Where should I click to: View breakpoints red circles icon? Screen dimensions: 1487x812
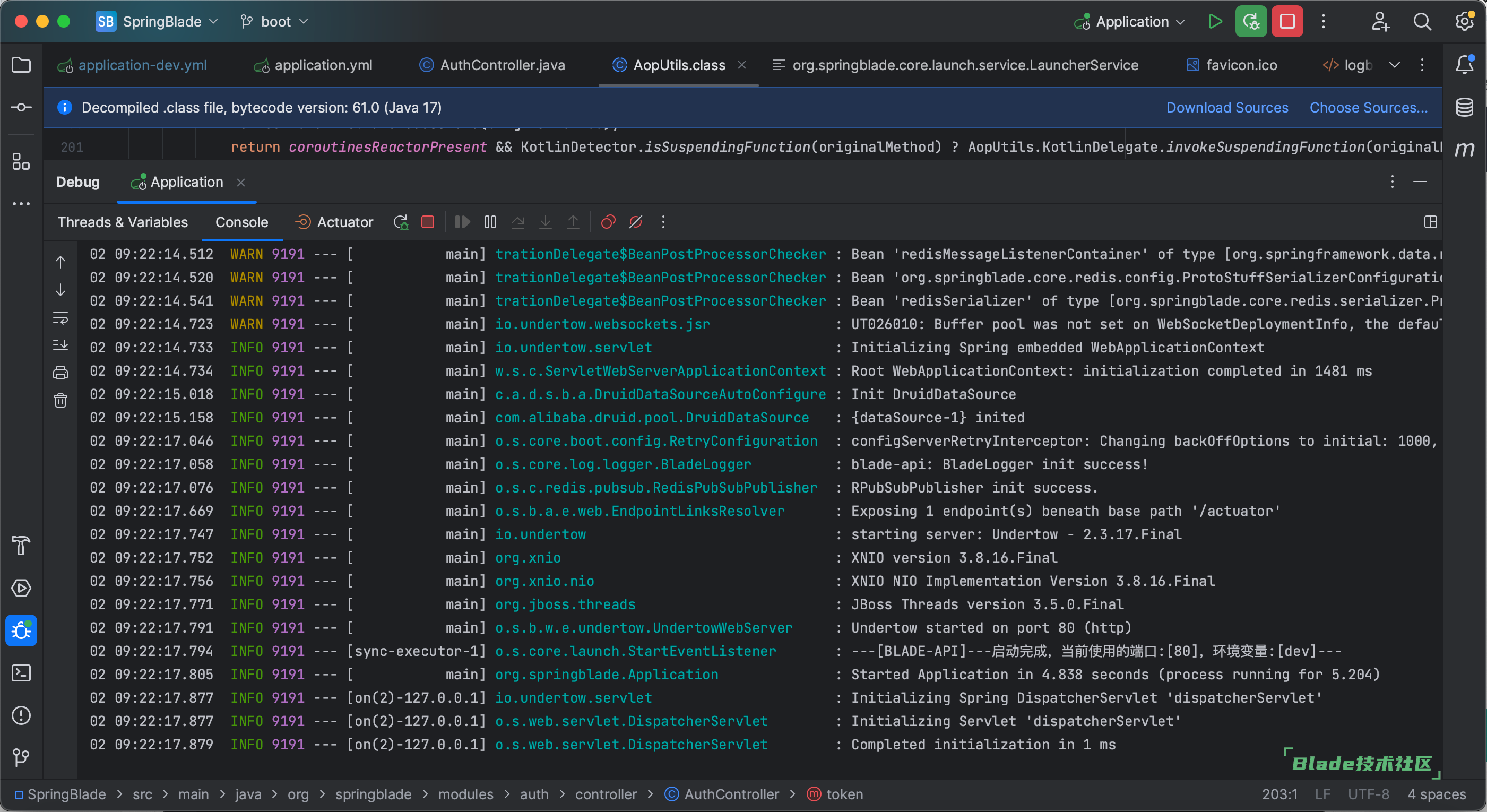(608, 222)
